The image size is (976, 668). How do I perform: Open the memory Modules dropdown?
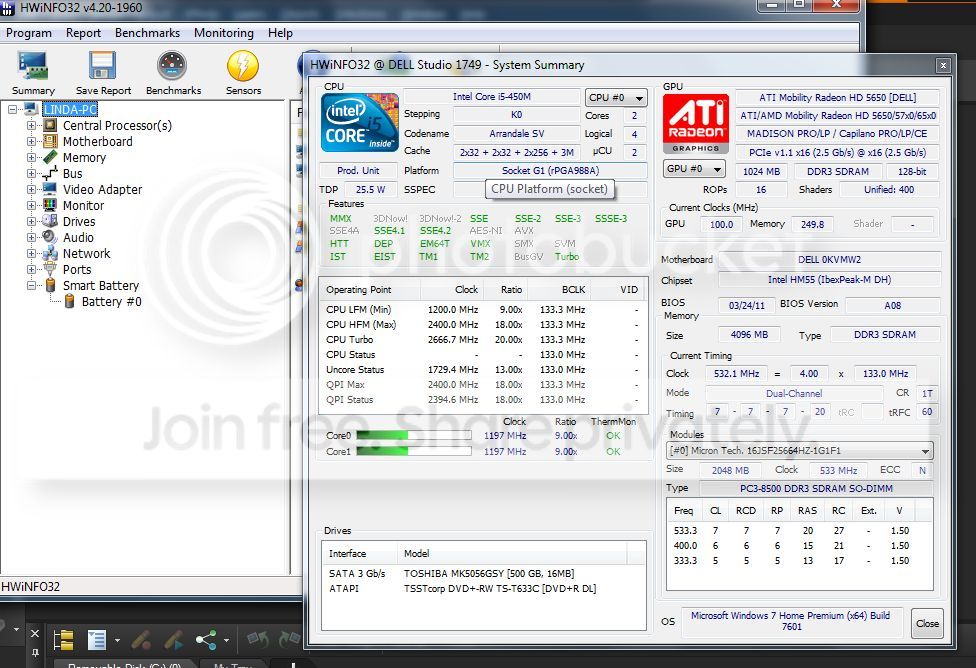tap(799, 450)
